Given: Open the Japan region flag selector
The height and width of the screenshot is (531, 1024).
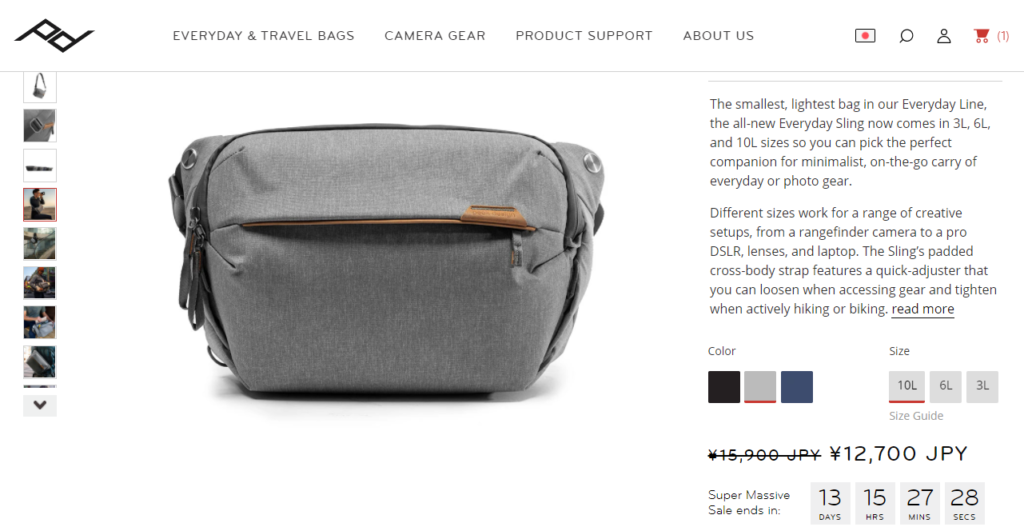Looking at the screenshot, I should (x=865, y=36).
